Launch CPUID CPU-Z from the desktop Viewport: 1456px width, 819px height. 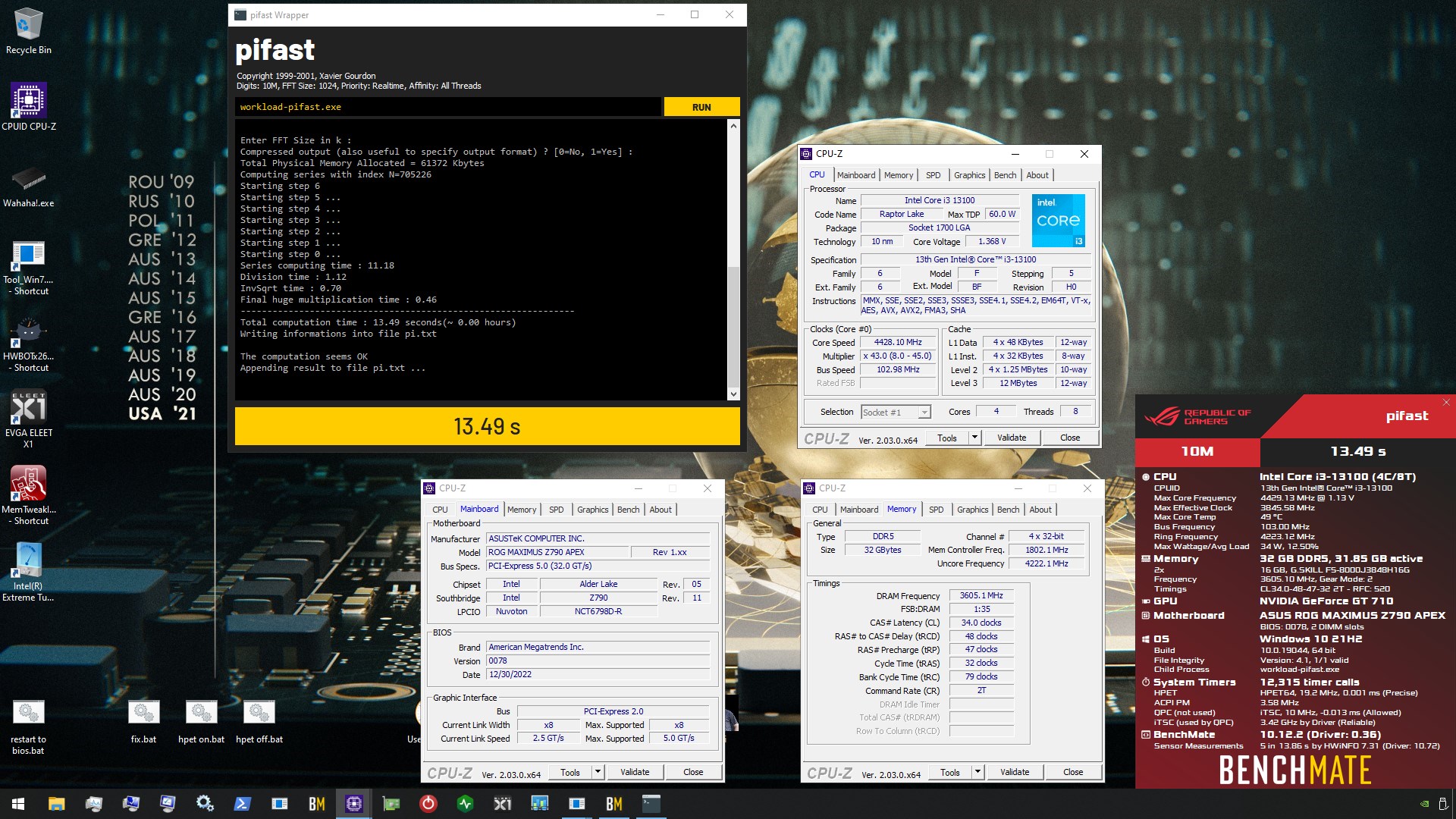tap(29, 107)
